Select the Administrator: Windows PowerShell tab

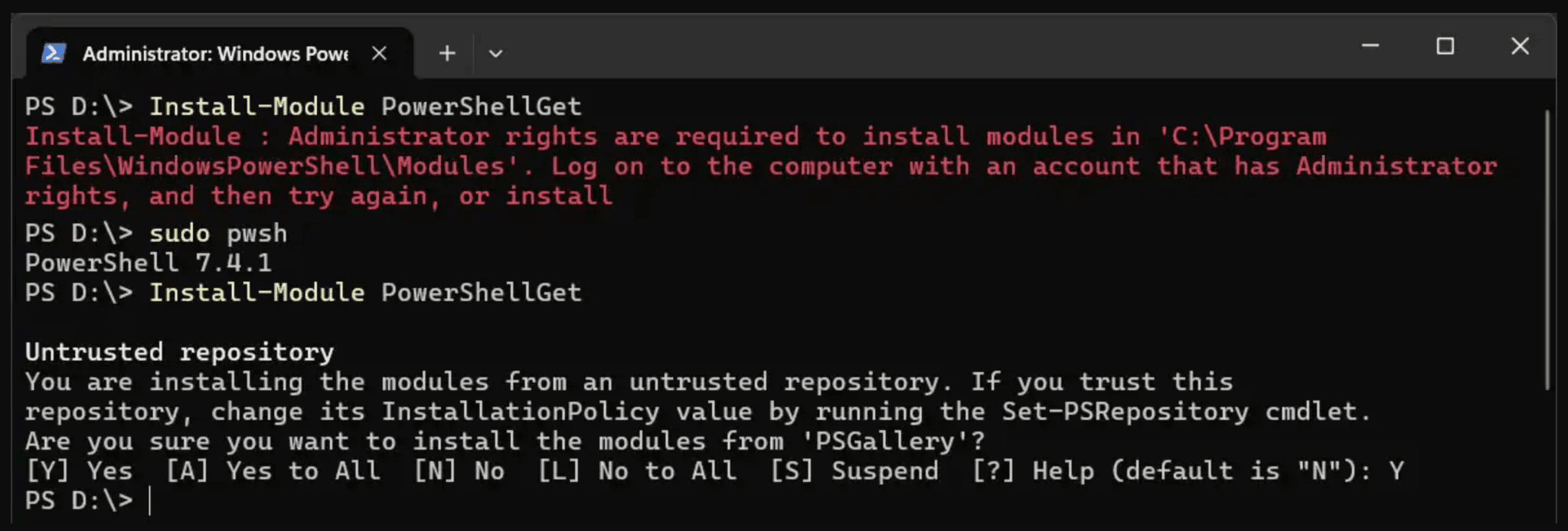[x=215, y=54]
